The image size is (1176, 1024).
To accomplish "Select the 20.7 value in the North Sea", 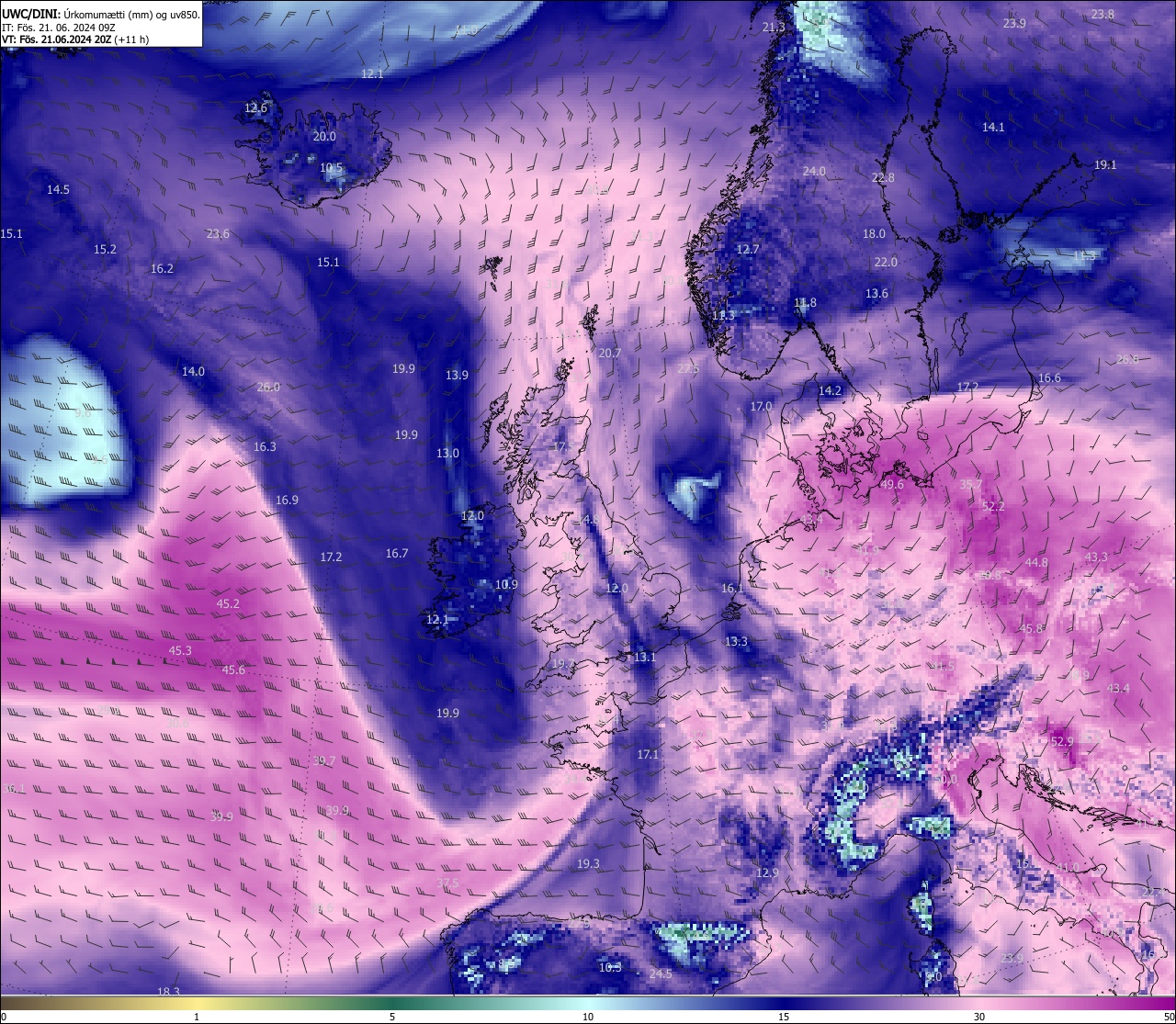I will pyautogui.click(x=609, y=354).
